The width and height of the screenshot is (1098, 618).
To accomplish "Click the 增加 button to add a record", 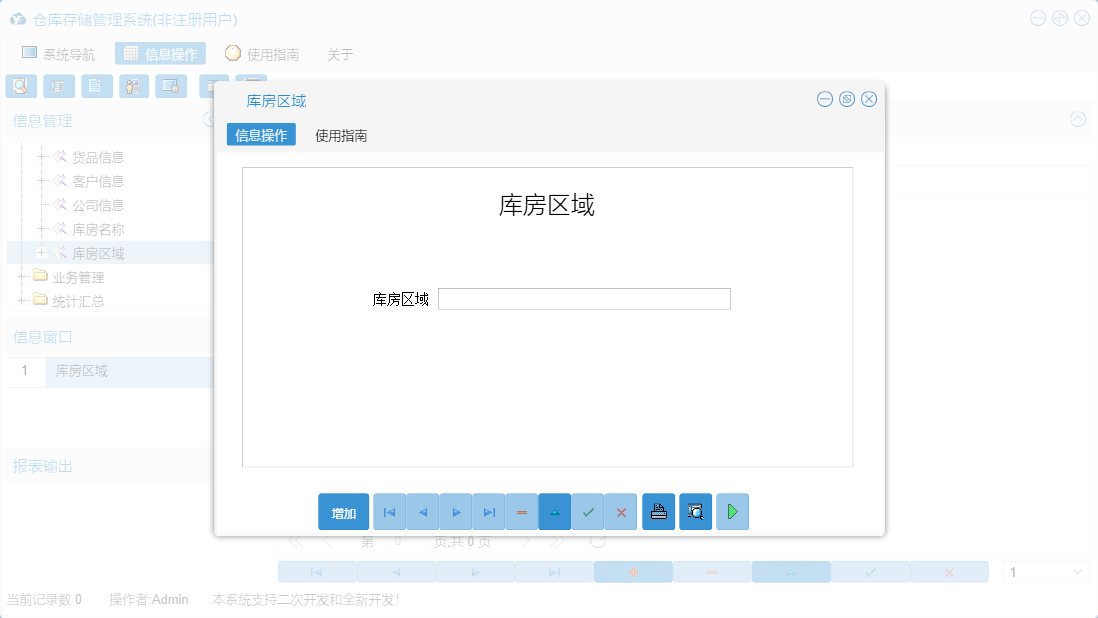I will coord(343,511).
